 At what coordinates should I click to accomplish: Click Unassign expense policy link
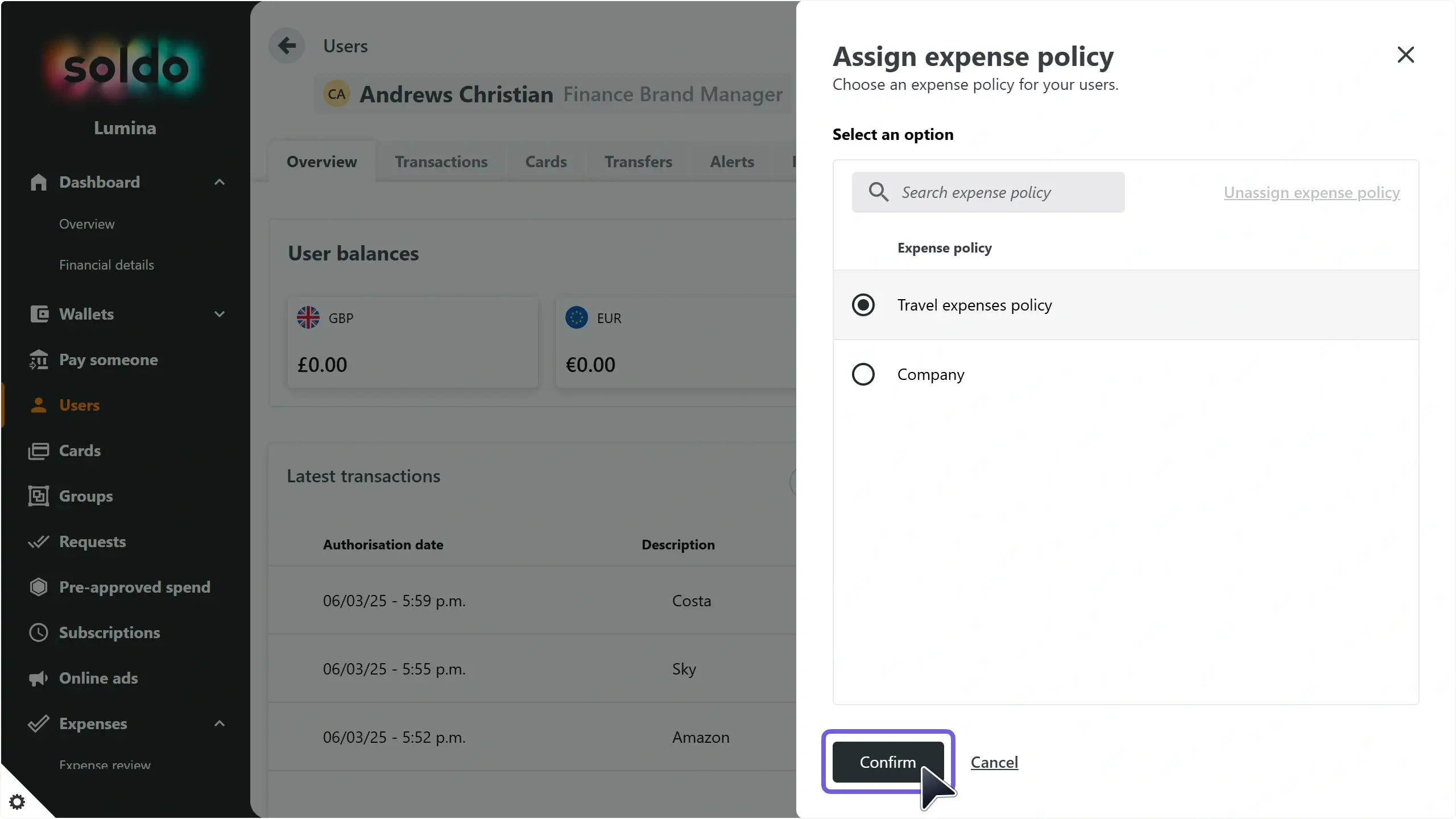(1312, 192)
